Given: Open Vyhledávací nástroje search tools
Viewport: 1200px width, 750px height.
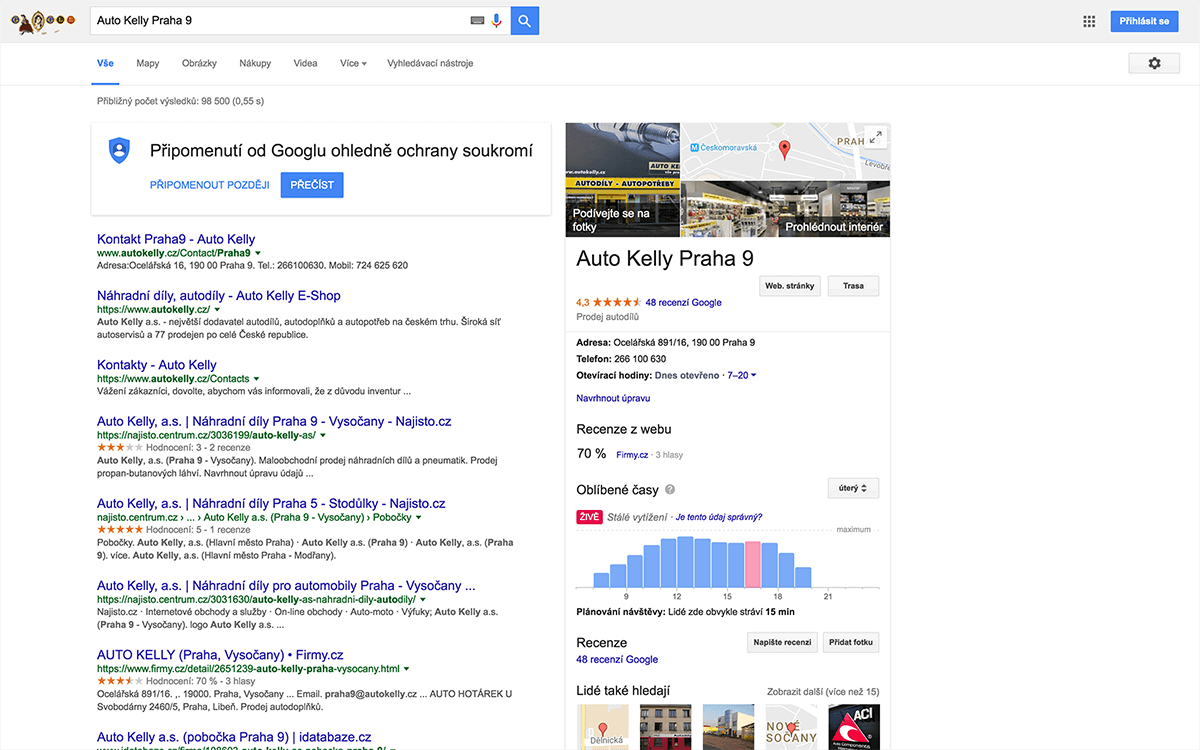Looking at the screenshot, I should (x=430, y=63).
